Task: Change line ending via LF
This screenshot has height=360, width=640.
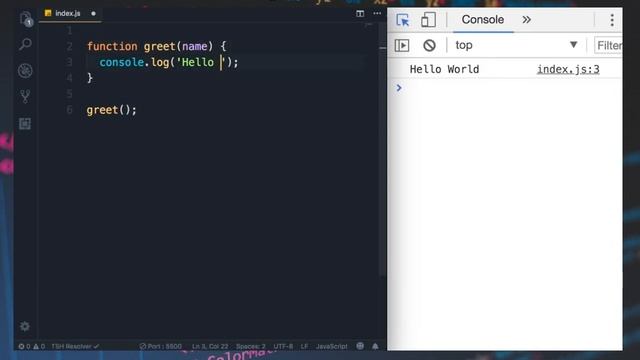Action: [x=304, y=347]
